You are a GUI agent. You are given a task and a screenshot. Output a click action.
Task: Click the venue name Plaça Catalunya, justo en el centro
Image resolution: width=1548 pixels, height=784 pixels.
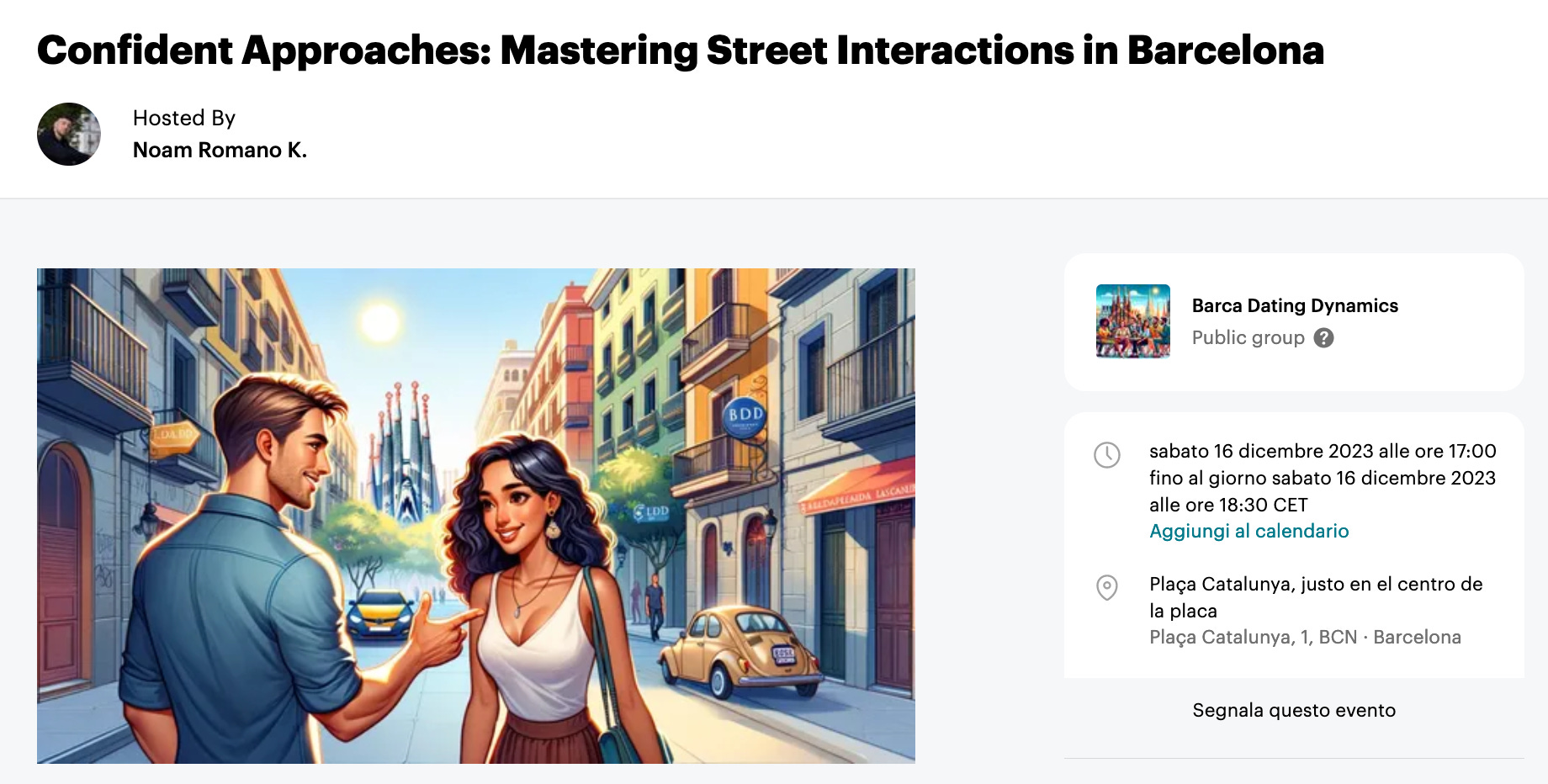pyautogui.click(x=1316, y=597)
